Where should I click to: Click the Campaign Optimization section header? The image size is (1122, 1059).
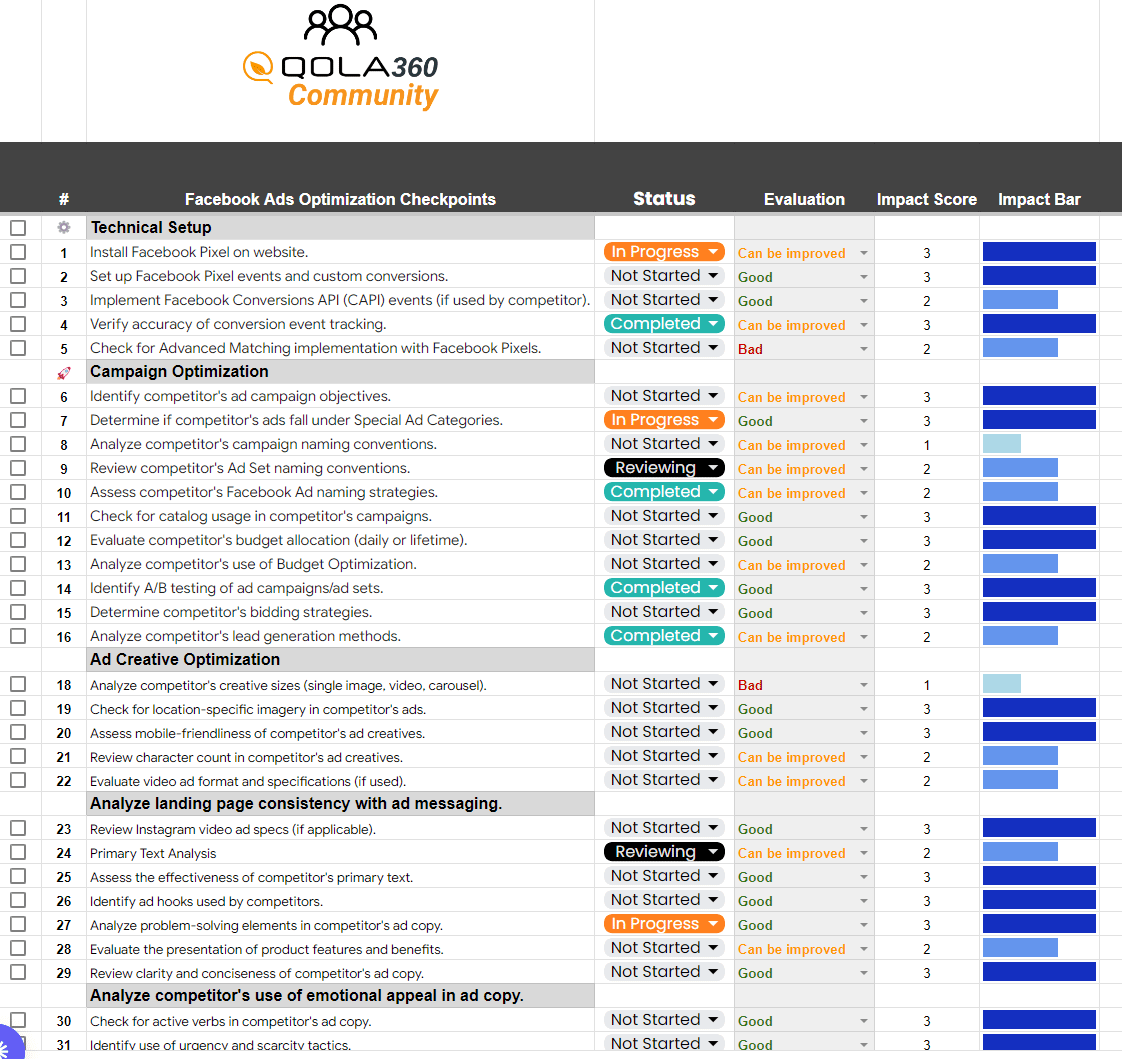341,371
